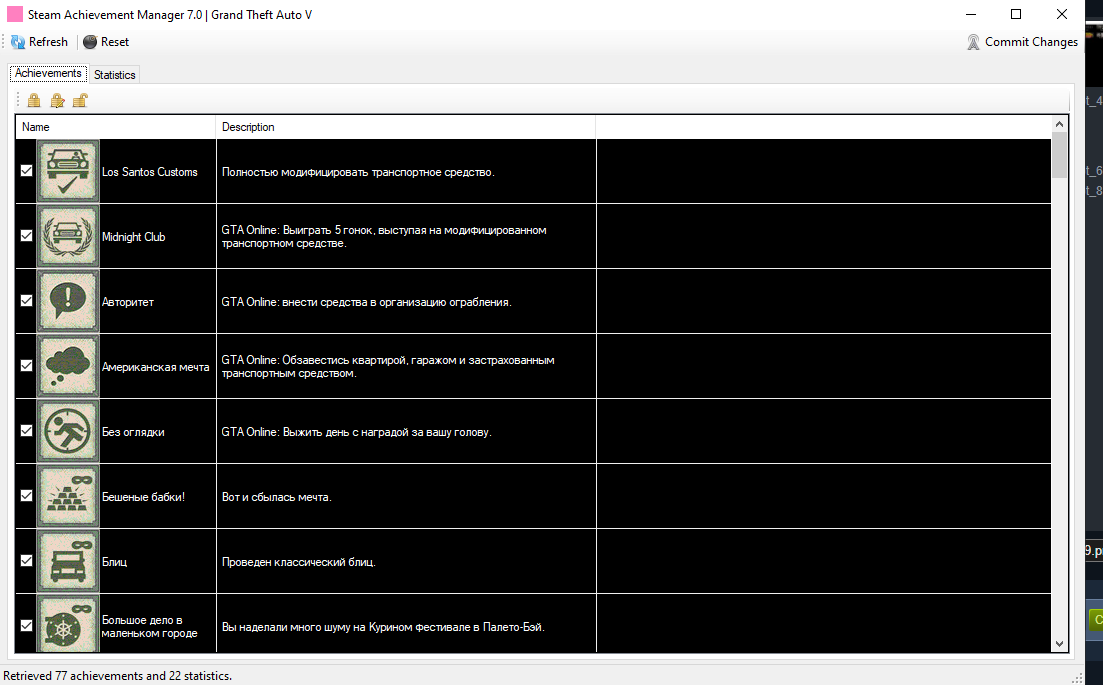Select the Midnight Club name text
1103x685 pixels.
(x=134, y=237)
